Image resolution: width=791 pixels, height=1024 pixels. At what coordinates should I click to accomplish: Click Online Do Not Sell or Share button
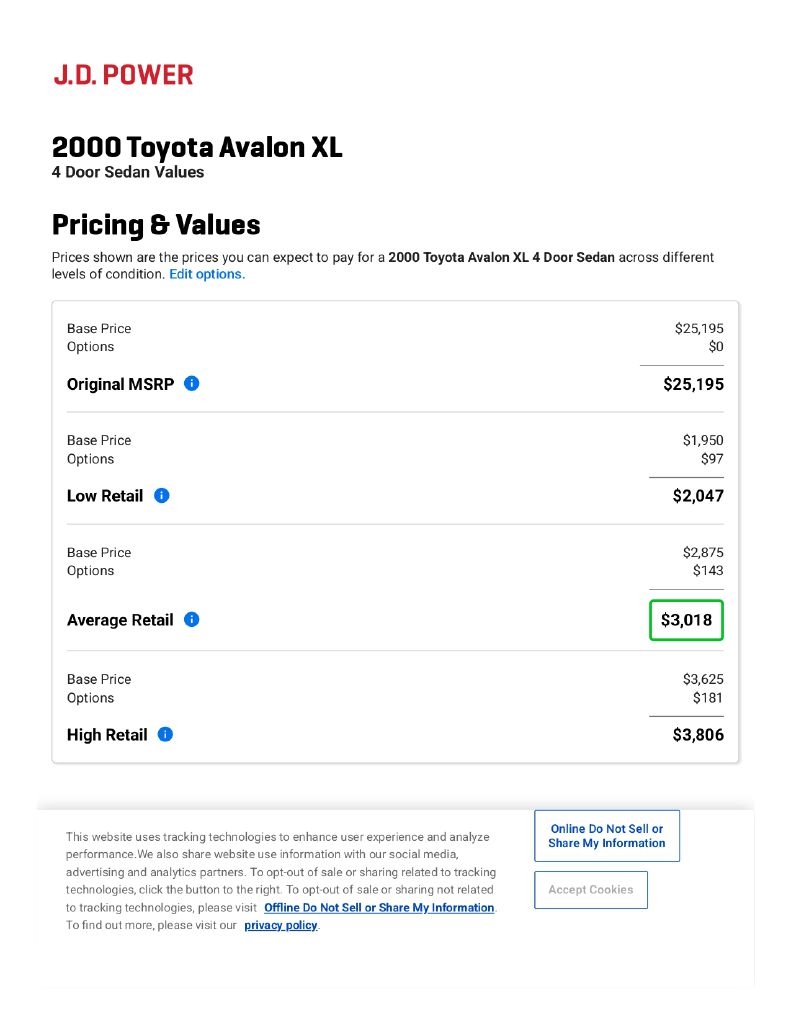[606, 836]
